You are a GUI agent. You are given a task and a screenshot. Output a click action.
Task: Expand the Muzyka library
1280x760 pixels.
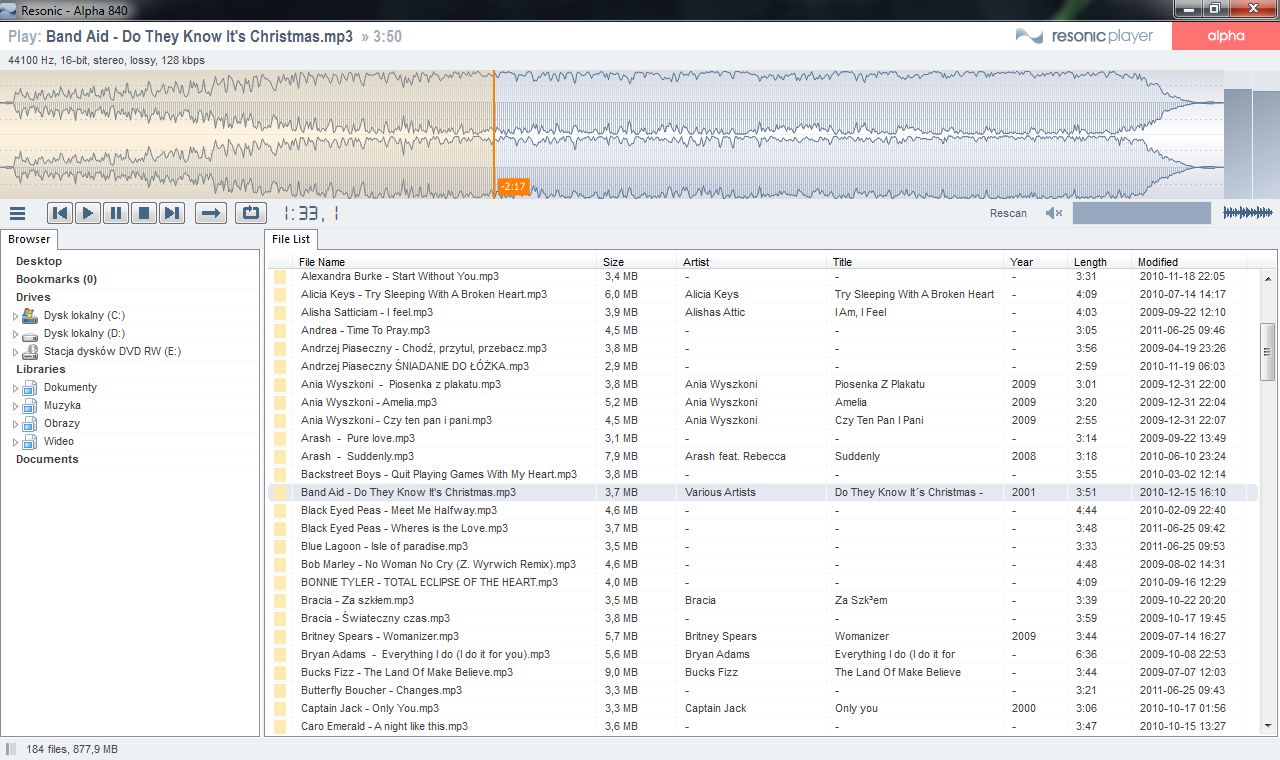click(x=15, y=406)
